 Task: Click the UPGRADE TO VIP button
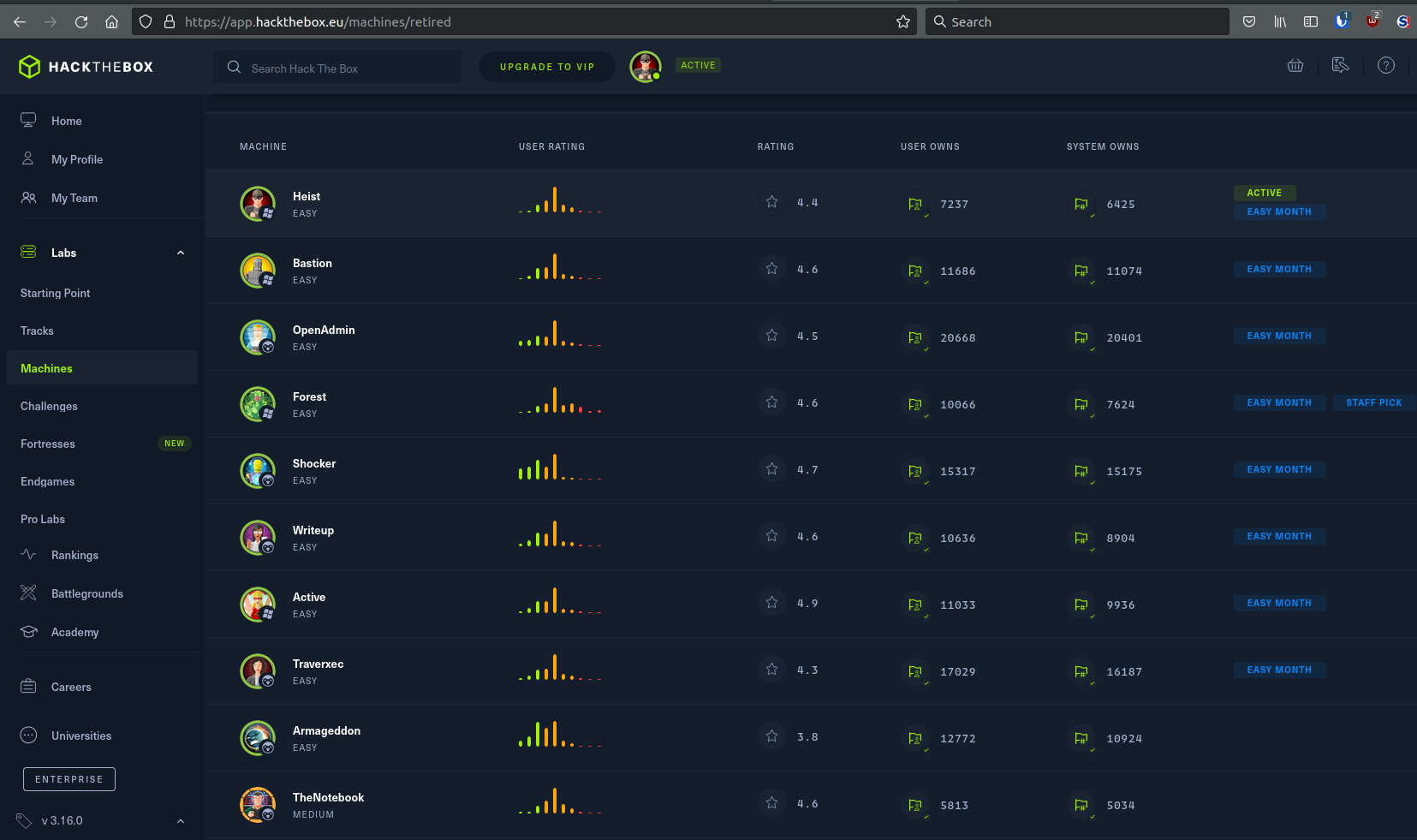click(x=546, y=67)
